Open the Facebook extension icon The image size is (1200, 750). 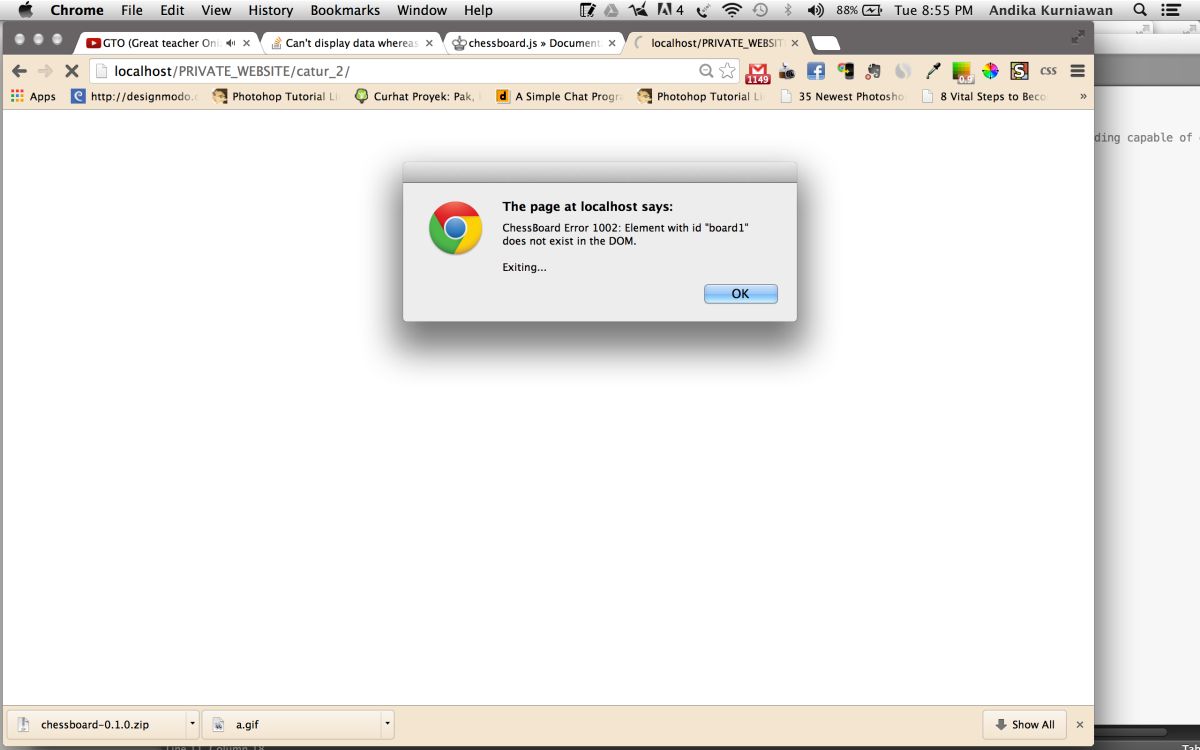click(816, 71)
